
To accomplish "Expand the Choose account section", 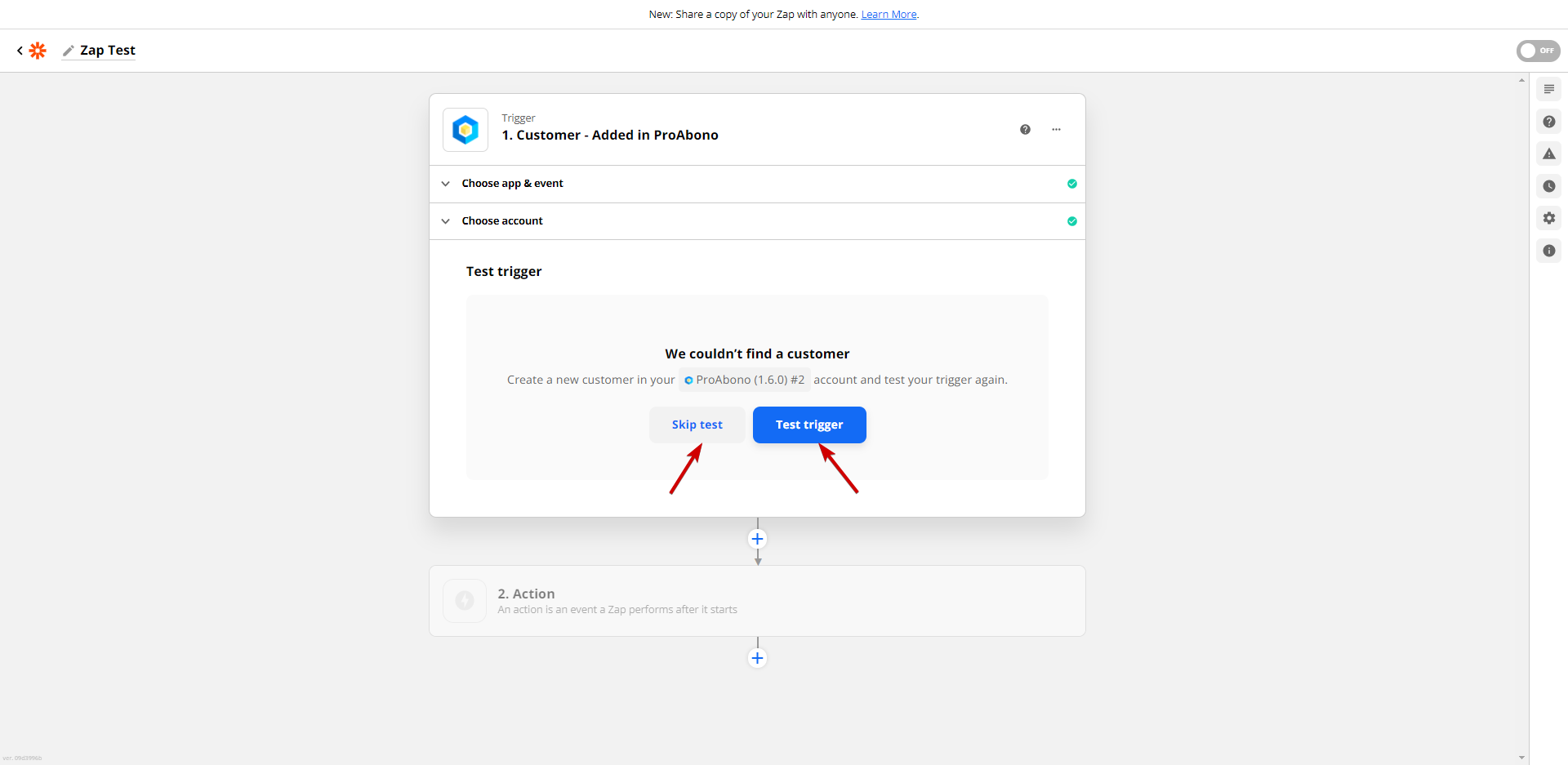I will (757, 221).
